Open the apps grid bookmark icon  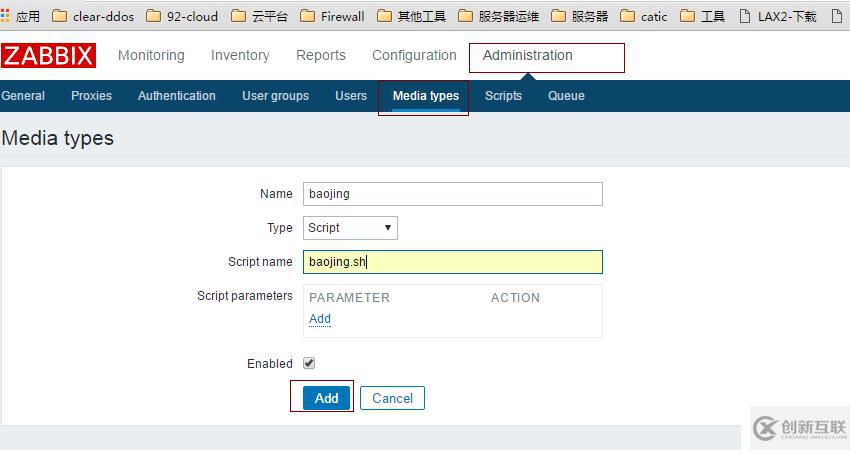(x=5, y=16)
